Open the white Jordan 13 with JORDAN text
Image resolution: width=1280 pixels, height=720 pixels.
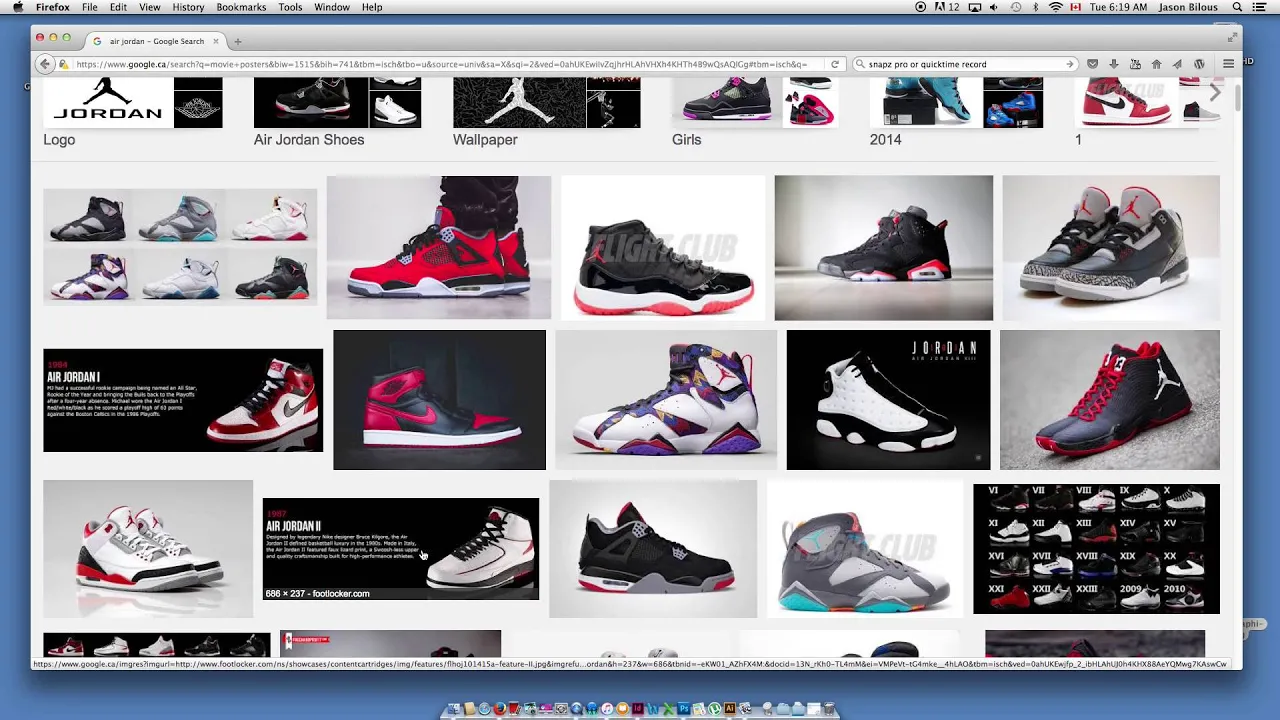point(888,400)
